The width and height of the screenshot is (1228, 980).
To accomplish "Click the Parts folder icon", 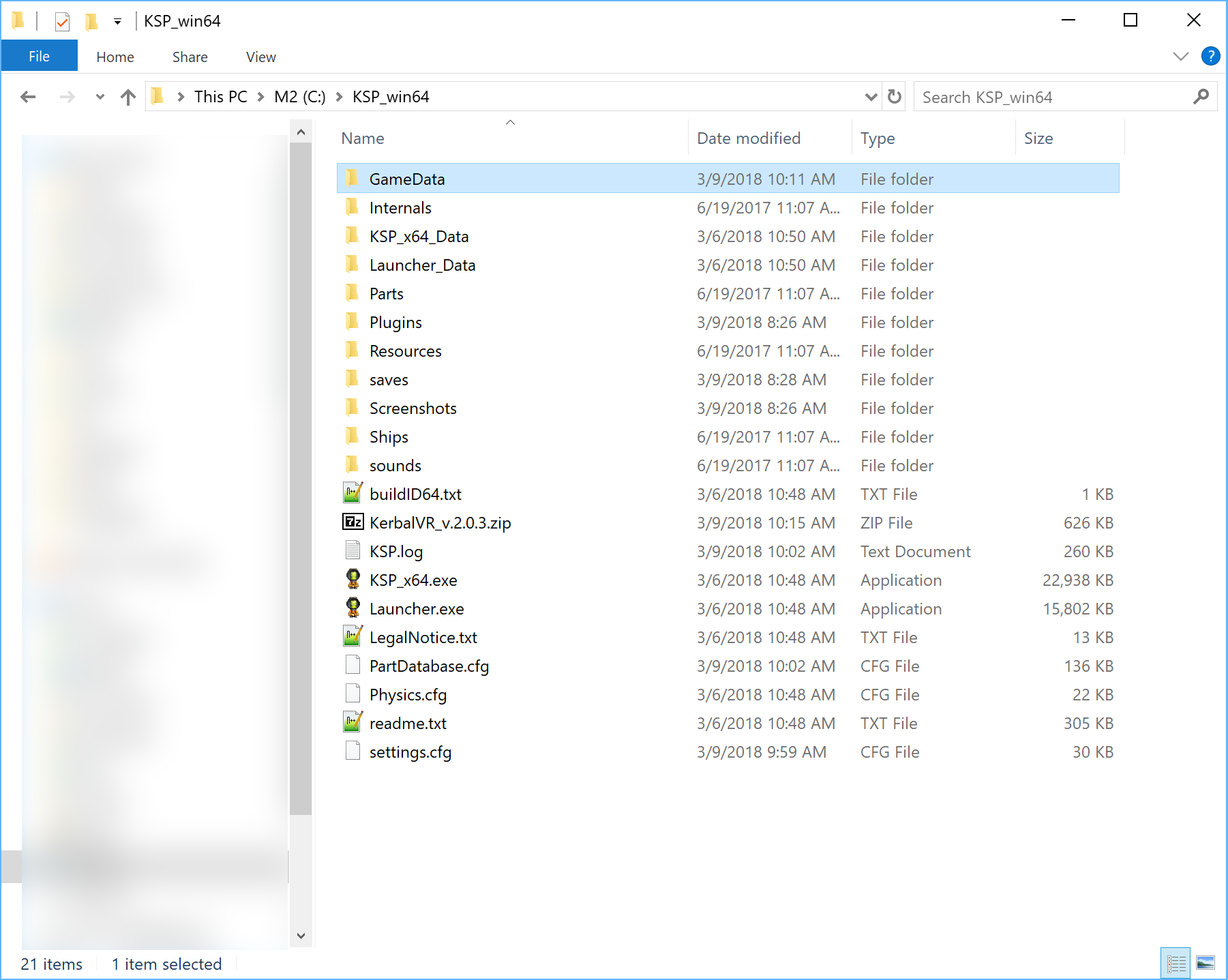I will coord(353,293).
